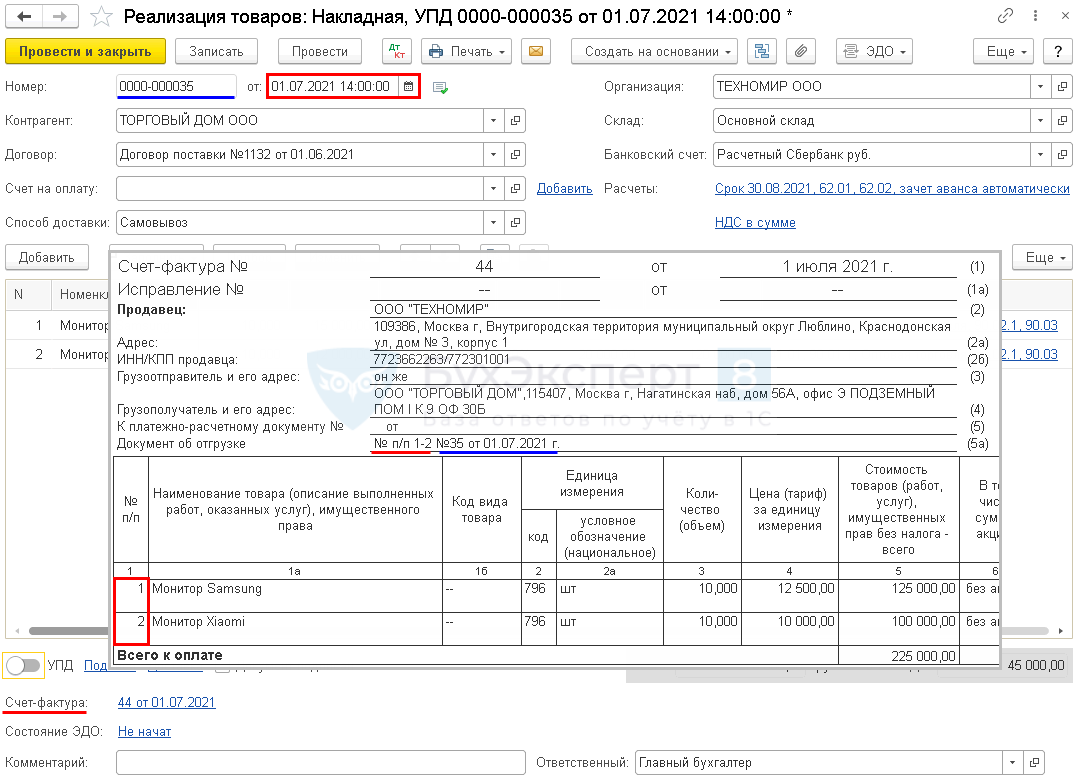Copy link using chain icon
Viewport: 1079px width, 779px height.
(x=1005, y=17)
